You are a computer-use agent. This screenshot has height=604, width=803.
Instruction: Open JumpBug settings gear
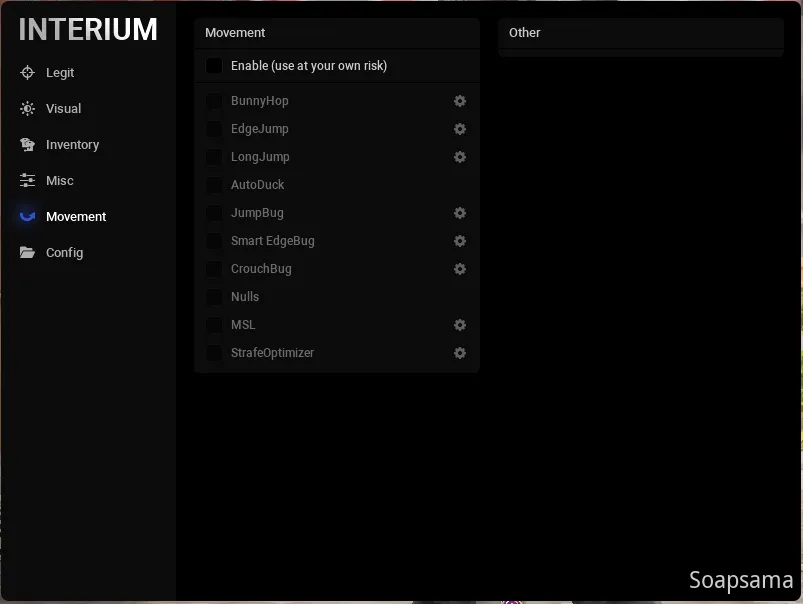(460, 213)
